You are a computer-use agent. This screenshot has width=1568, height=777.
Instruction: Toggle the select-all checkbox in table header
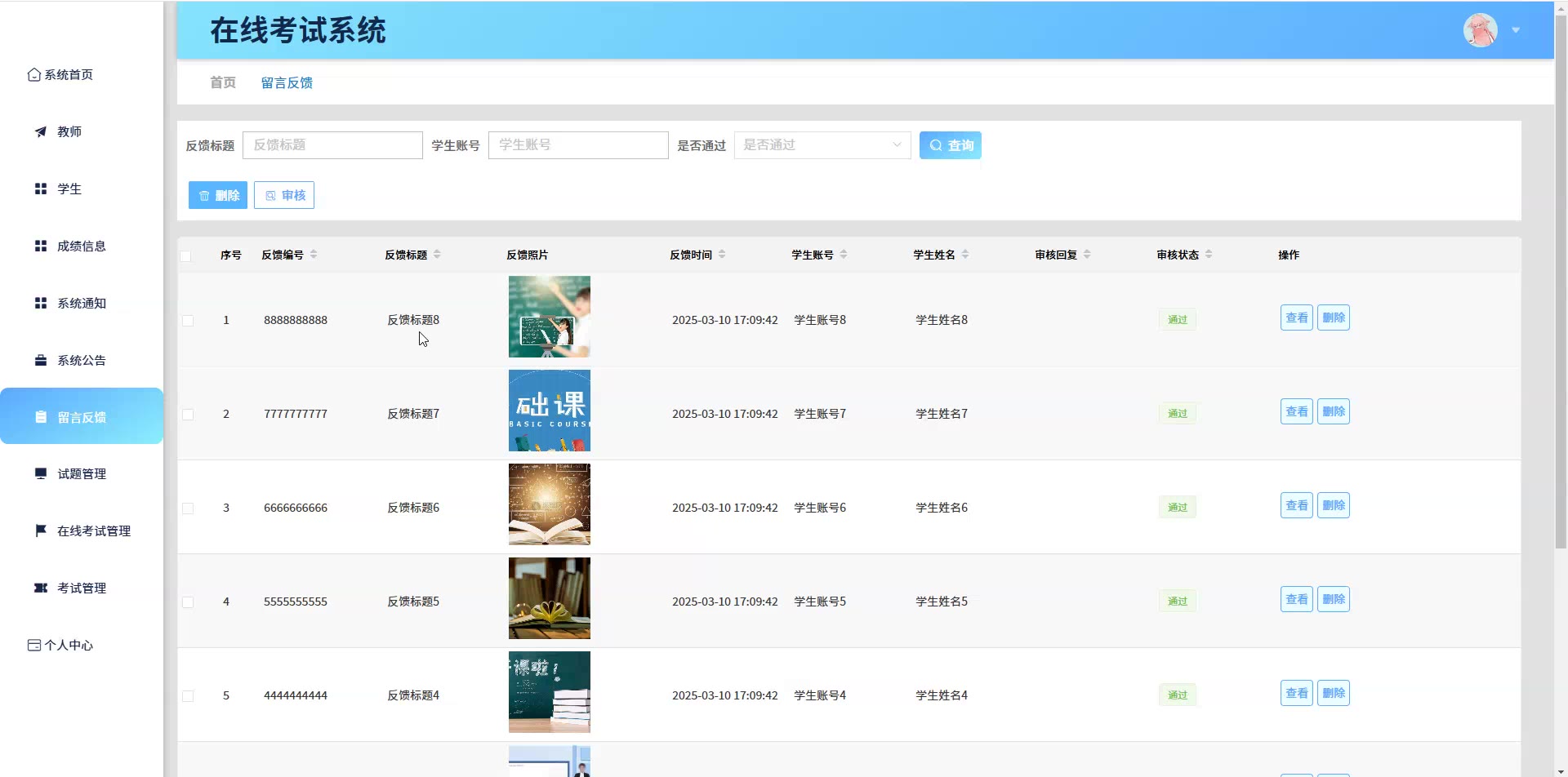[186, 255]
